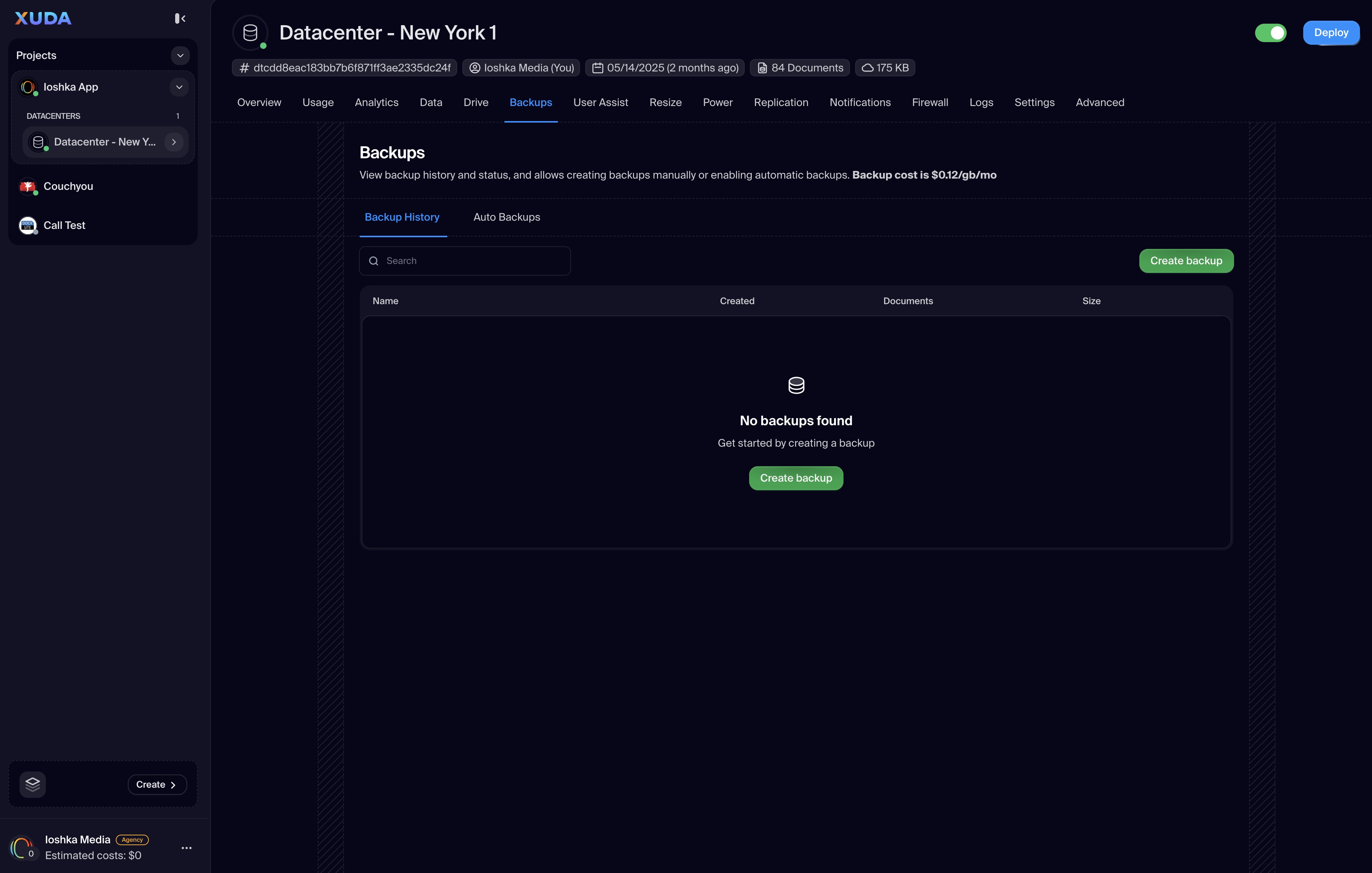Click the Call Test project icon
The image size is (1372, 873).
[x=27, y=226]
